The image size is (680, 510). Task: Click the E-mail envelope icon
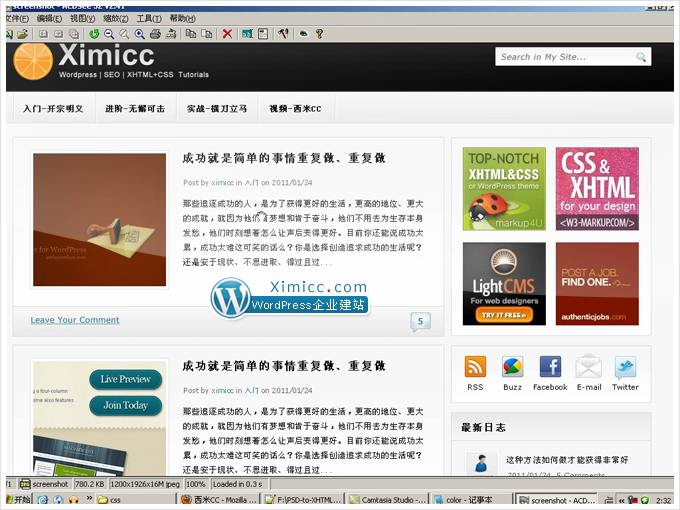click(x=588, y=366)
